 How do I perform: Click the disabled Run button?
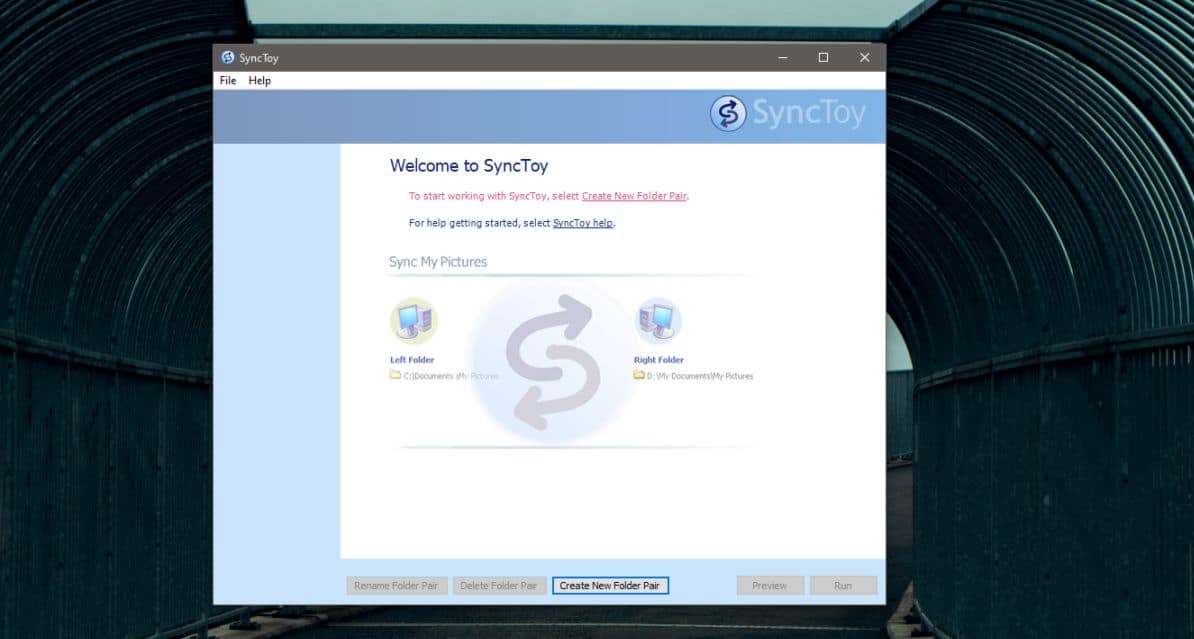pyautogui.click(x=843, y=586)
